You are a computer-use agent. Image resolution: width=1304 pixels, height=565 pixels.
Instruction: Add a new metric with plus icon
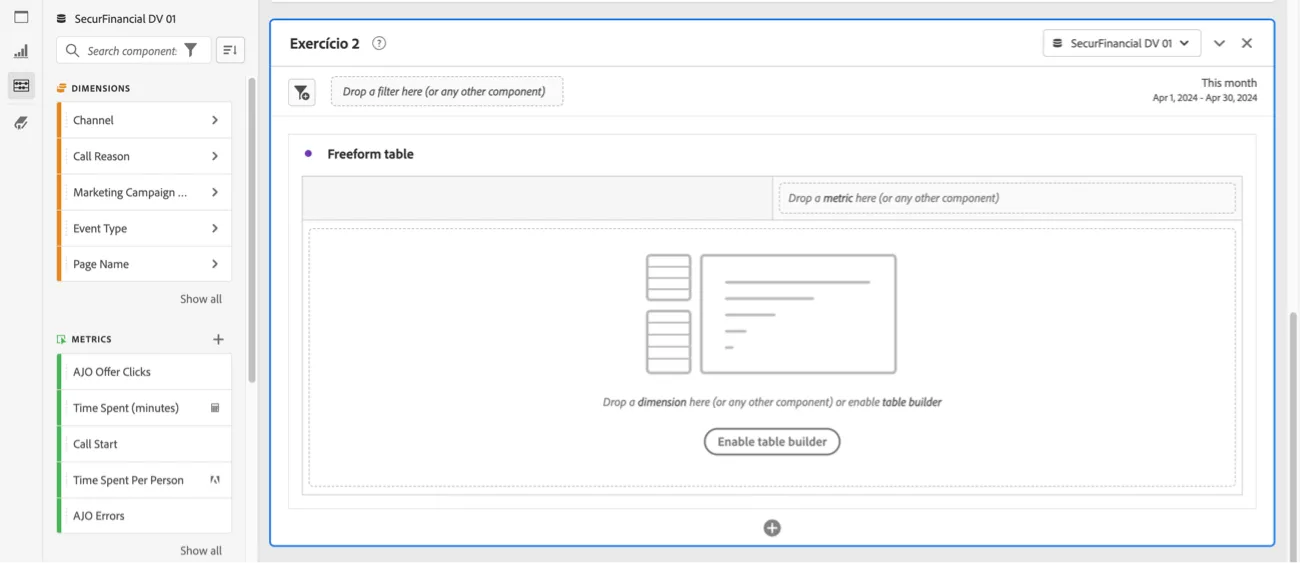point(218,339)
